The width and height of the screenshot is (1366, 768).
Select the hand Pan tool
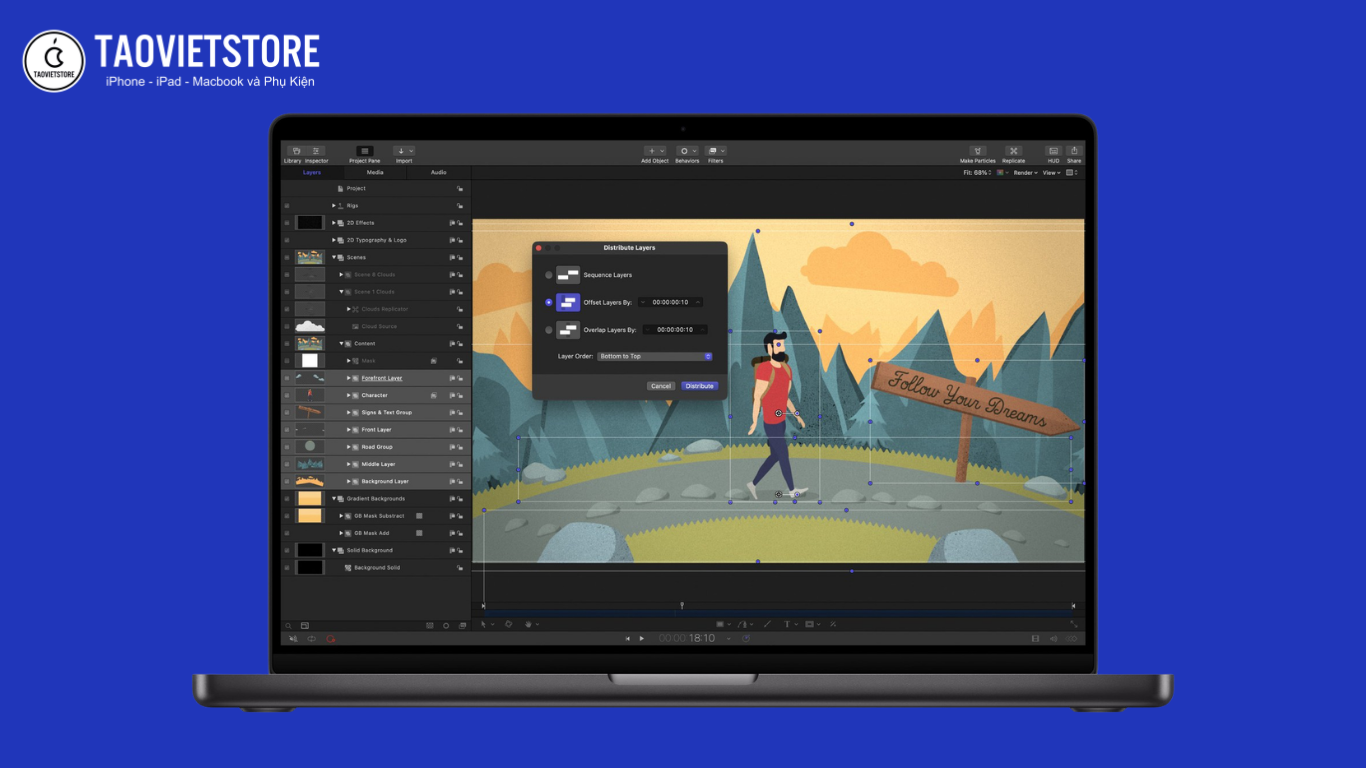[x=530, y=624]
